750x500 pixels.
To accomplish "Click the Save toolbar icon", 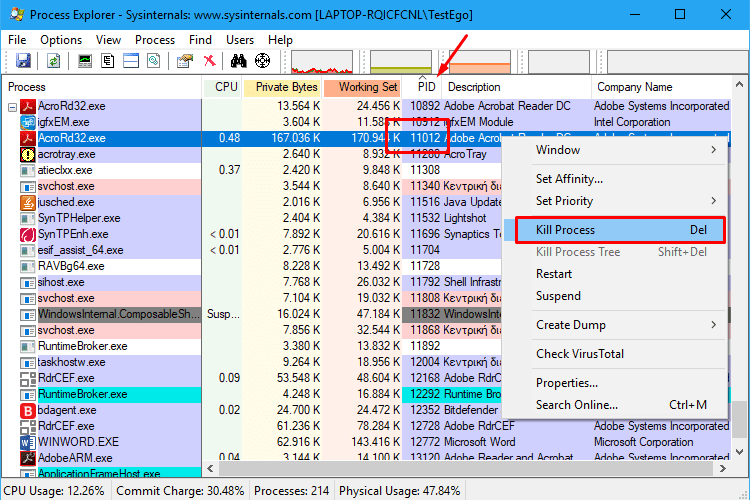I will (23, 61).
